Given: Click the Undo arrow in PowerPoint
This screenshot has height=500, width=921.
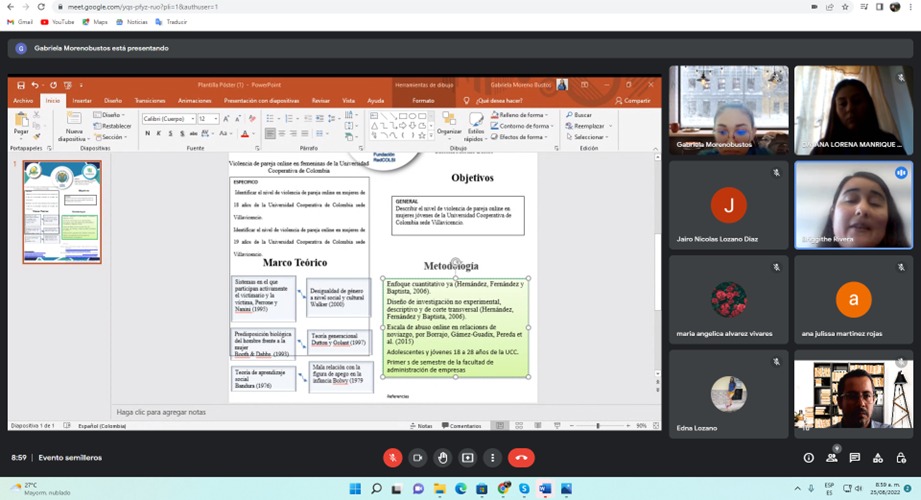Looking at the screenshot, I should (35, 85).
